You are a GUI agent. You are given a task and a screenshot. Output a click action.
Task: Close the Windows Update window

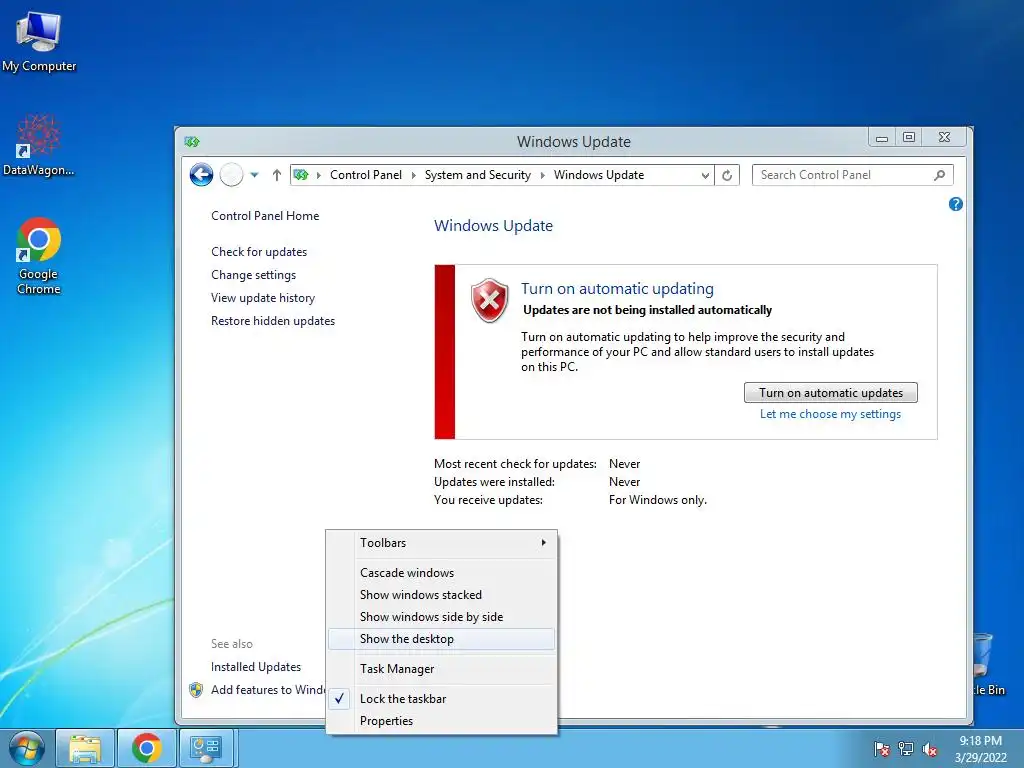[944, 137]
